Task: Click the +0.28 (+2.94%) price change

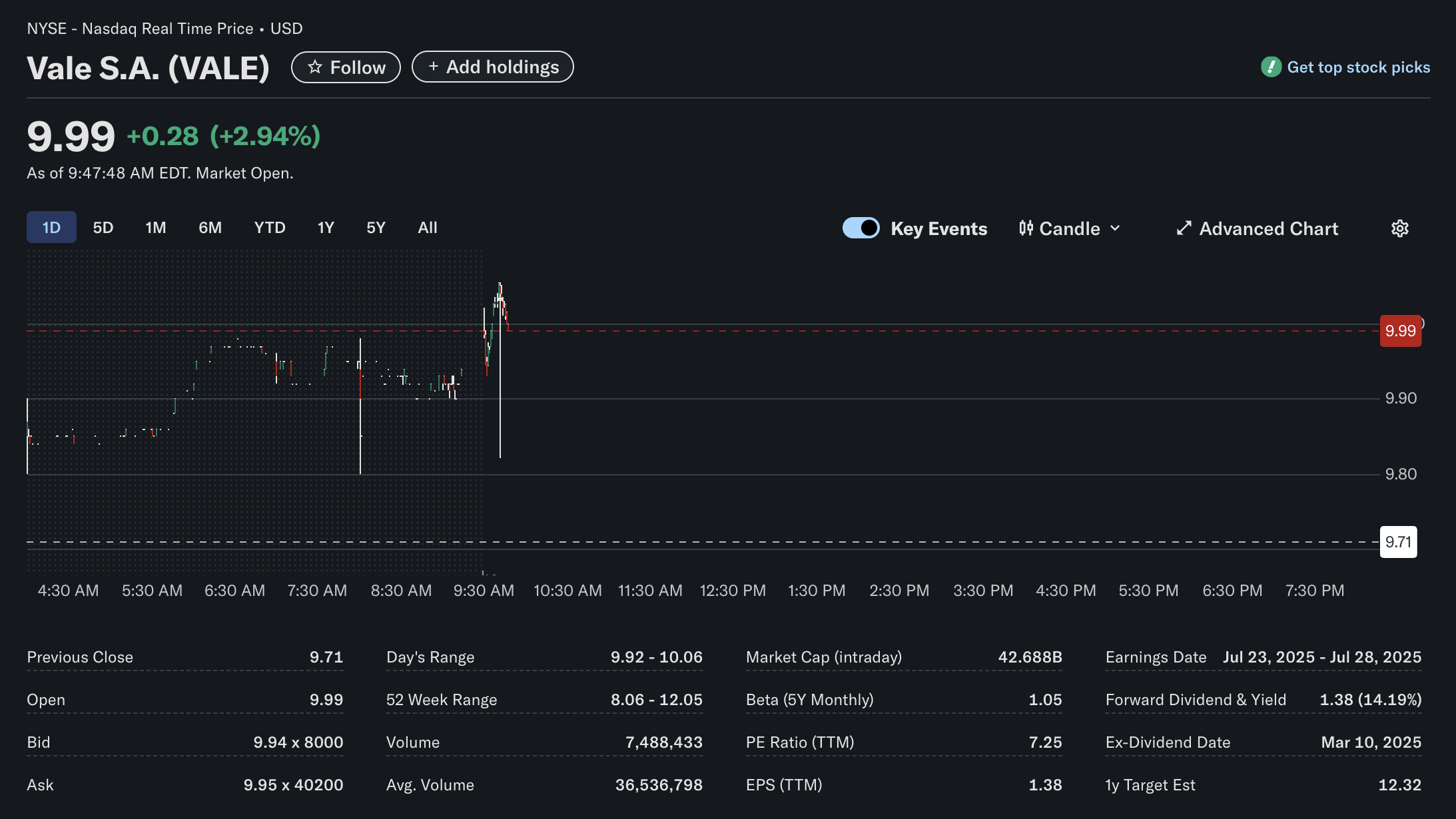Action: pos(223,136)
